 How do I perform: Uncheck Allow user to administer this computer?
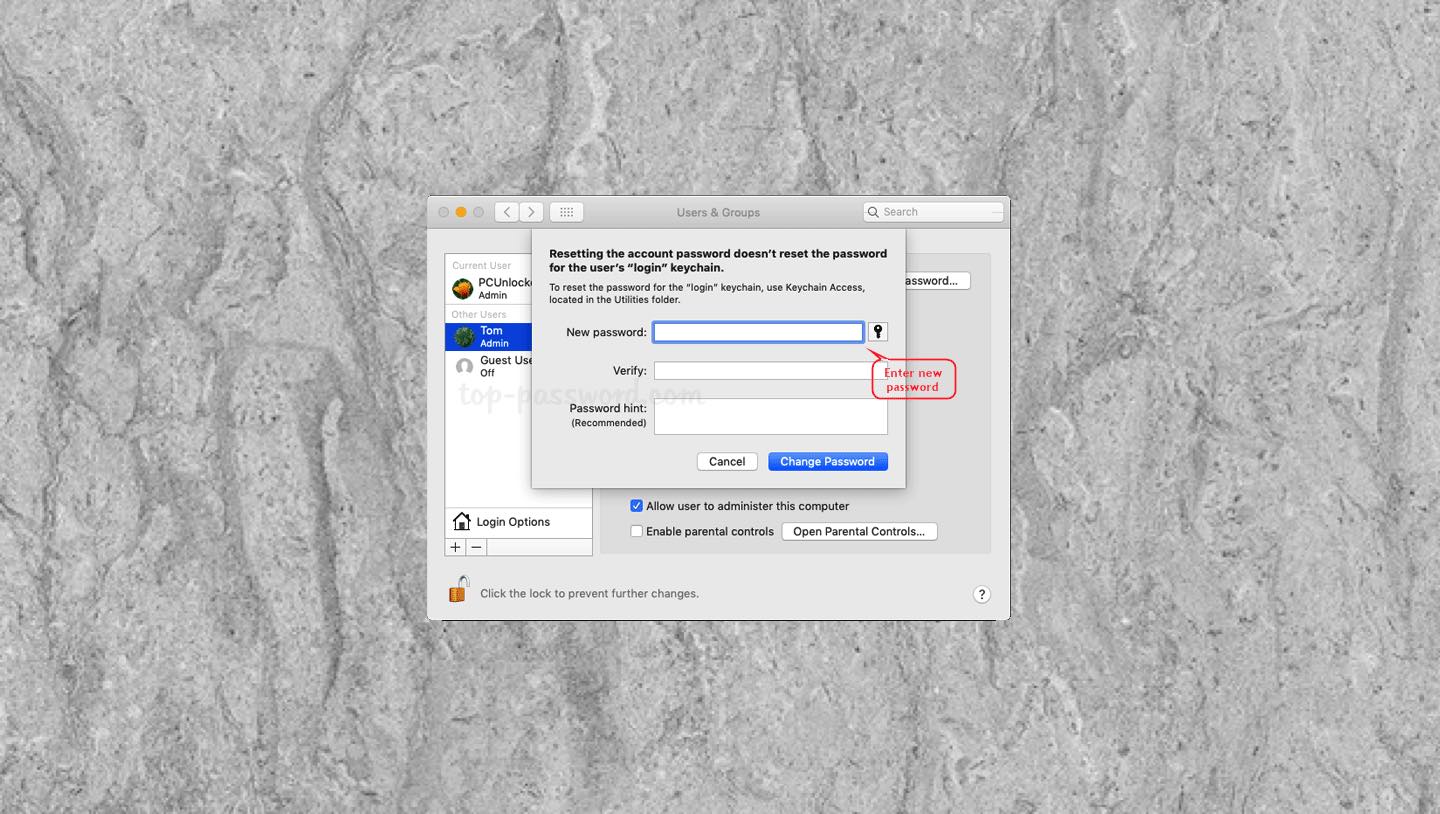coord(636,505)
